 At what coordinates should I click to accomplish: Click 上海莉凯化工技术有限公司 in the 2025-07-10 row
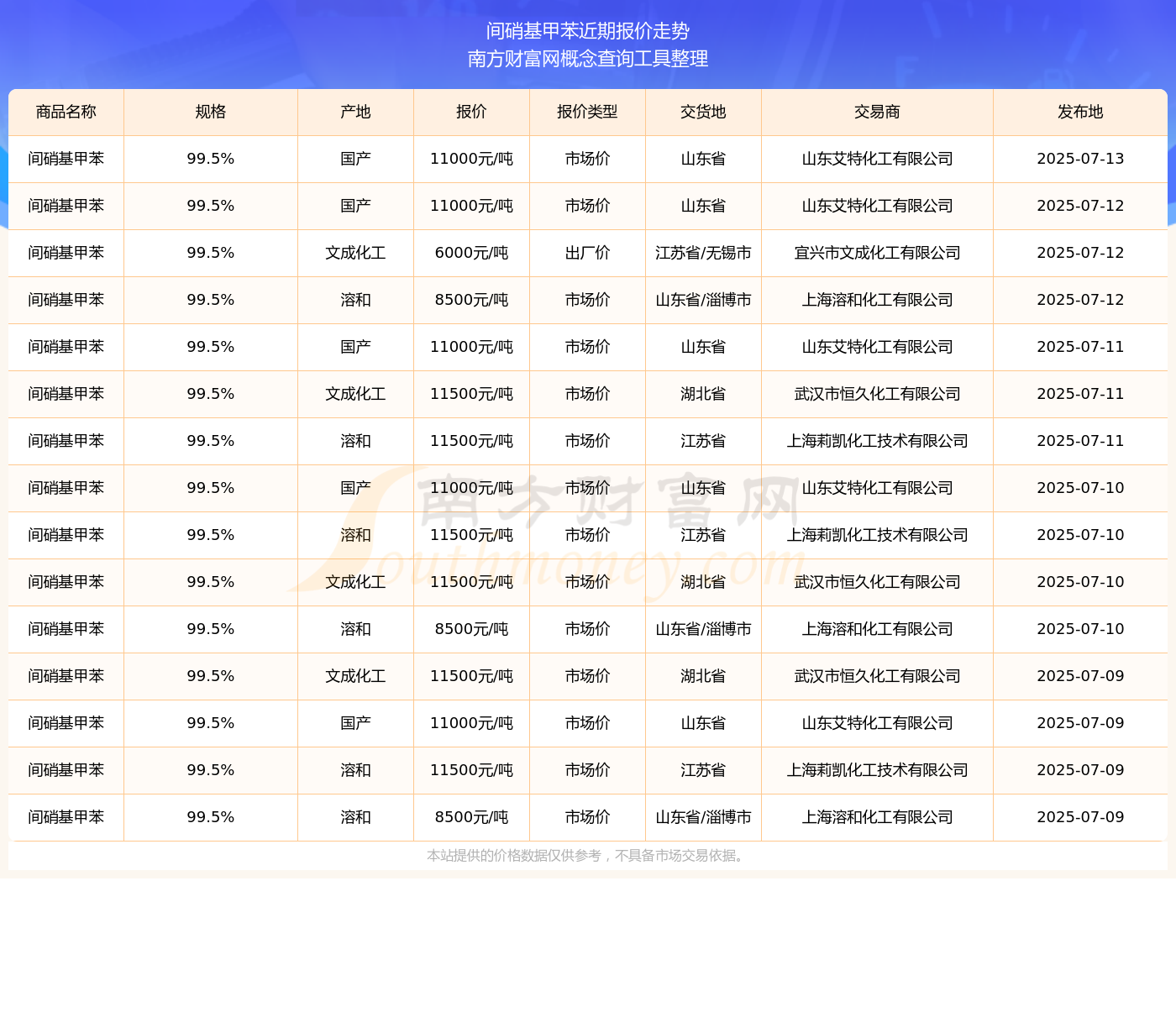click(x=877, y=535)
